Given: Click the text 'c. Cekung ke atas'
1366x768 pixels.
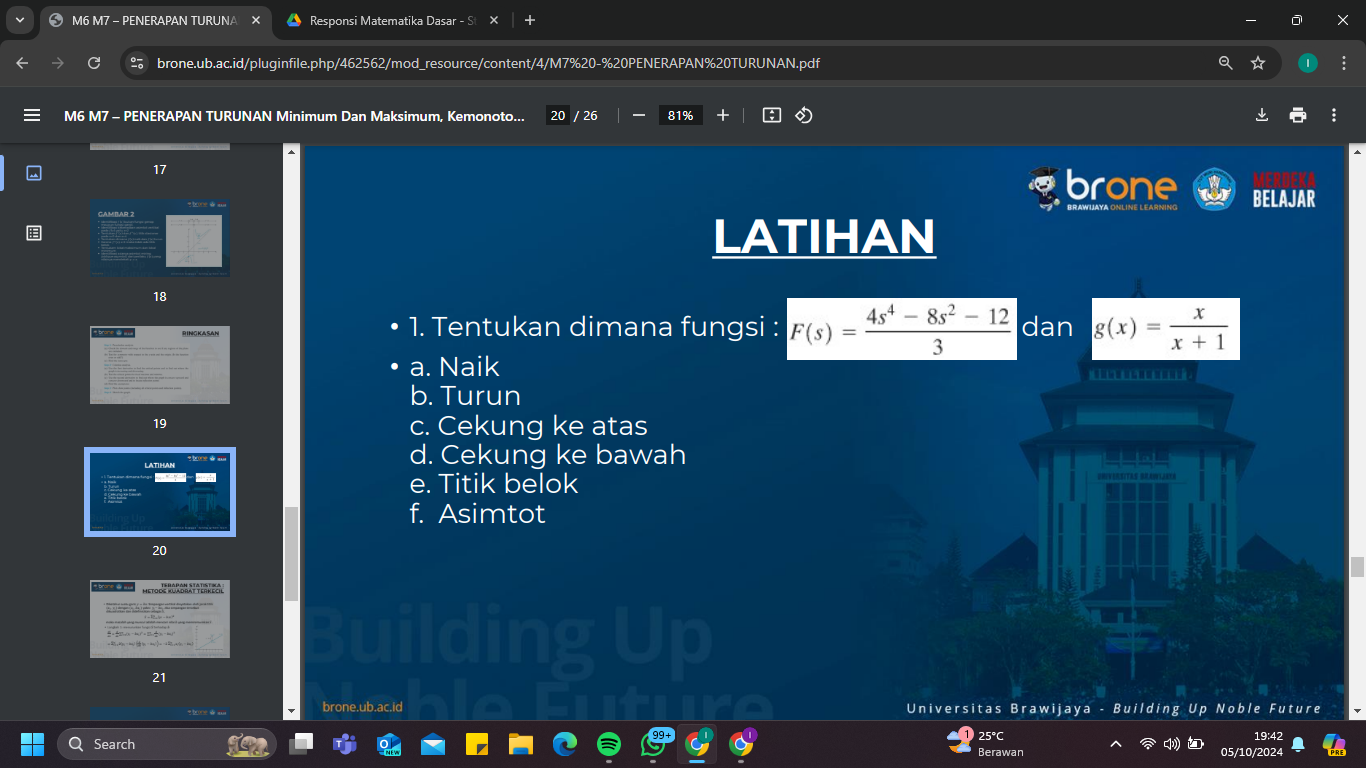Looking at the screenshot, I should (x=529, y=426).
